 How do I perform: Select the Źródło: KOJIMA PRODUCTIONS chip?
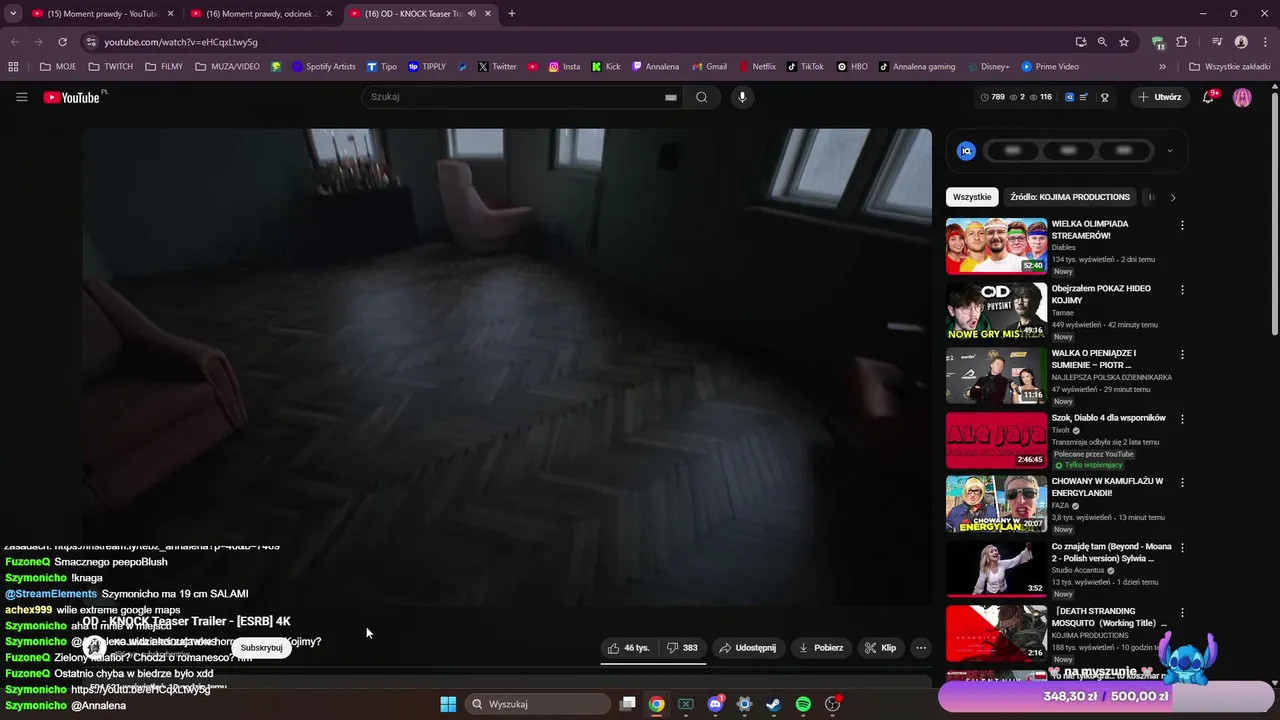[1070, 197]
